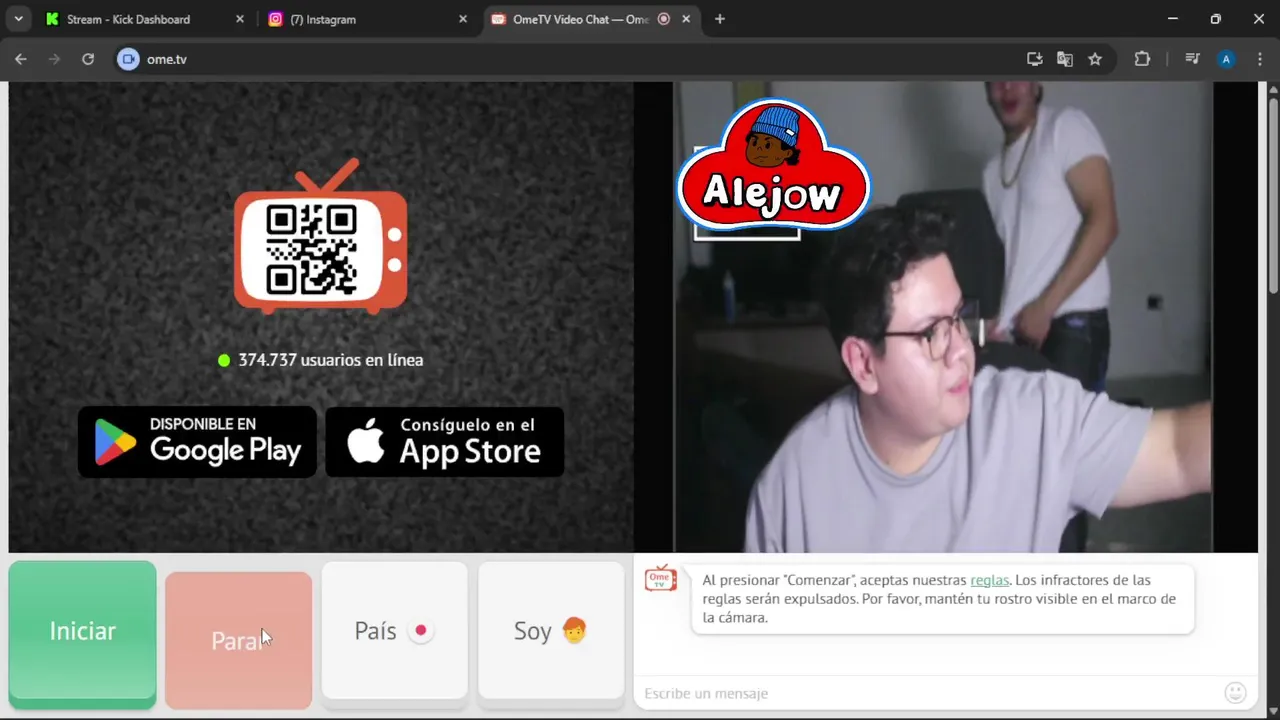This screenshot has height=720, width=1280.
Task: Click the OmeTV logo in chat message
Action: [660, 578]
